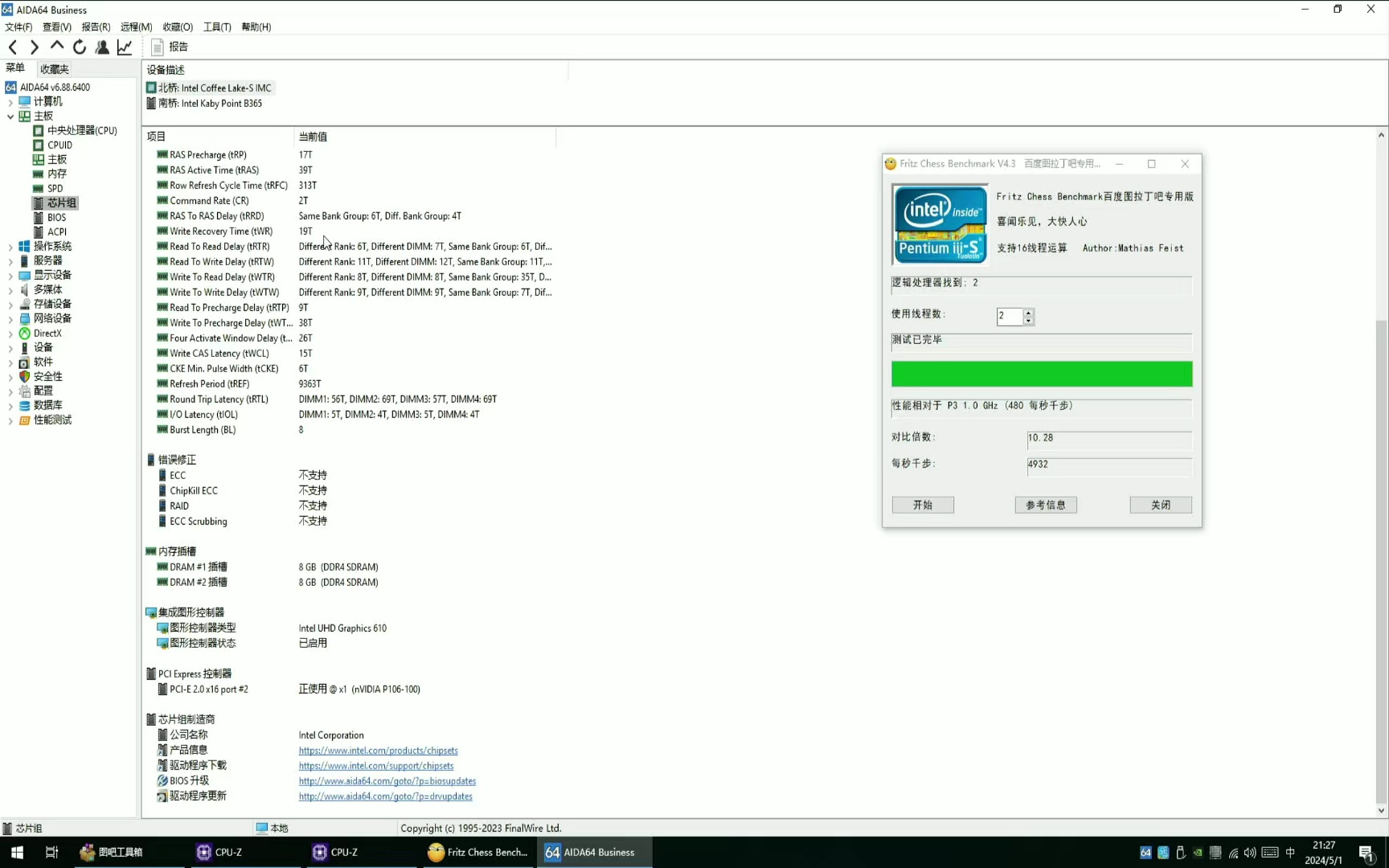Screen dimensions: 1389x868
Task: Click 参考信息 button in Fritz Chess Benchmark
Action: [x=1046, y=505]
